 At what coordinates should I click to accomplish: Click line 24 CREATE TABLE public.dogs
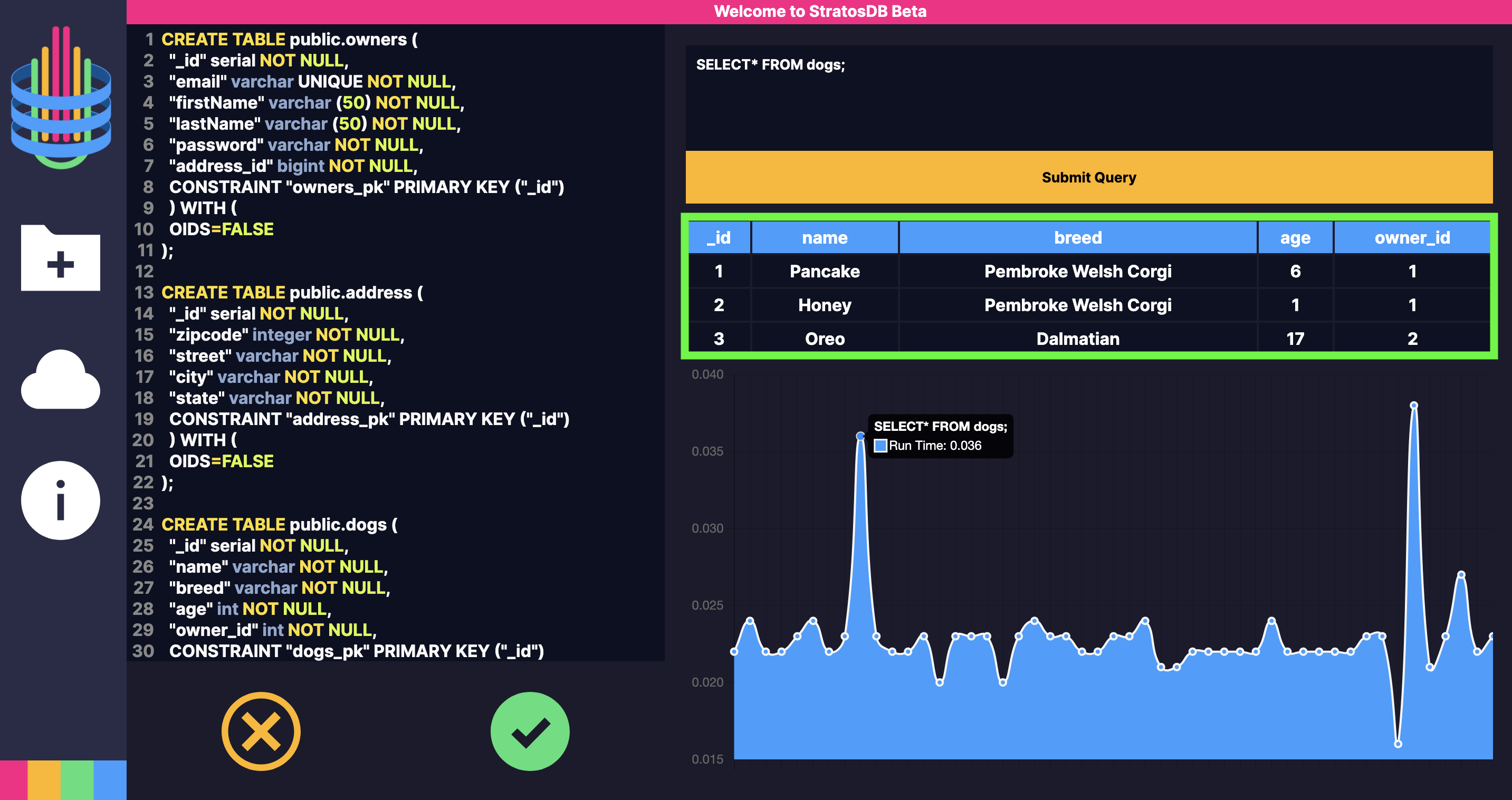(x=280, y=524)
